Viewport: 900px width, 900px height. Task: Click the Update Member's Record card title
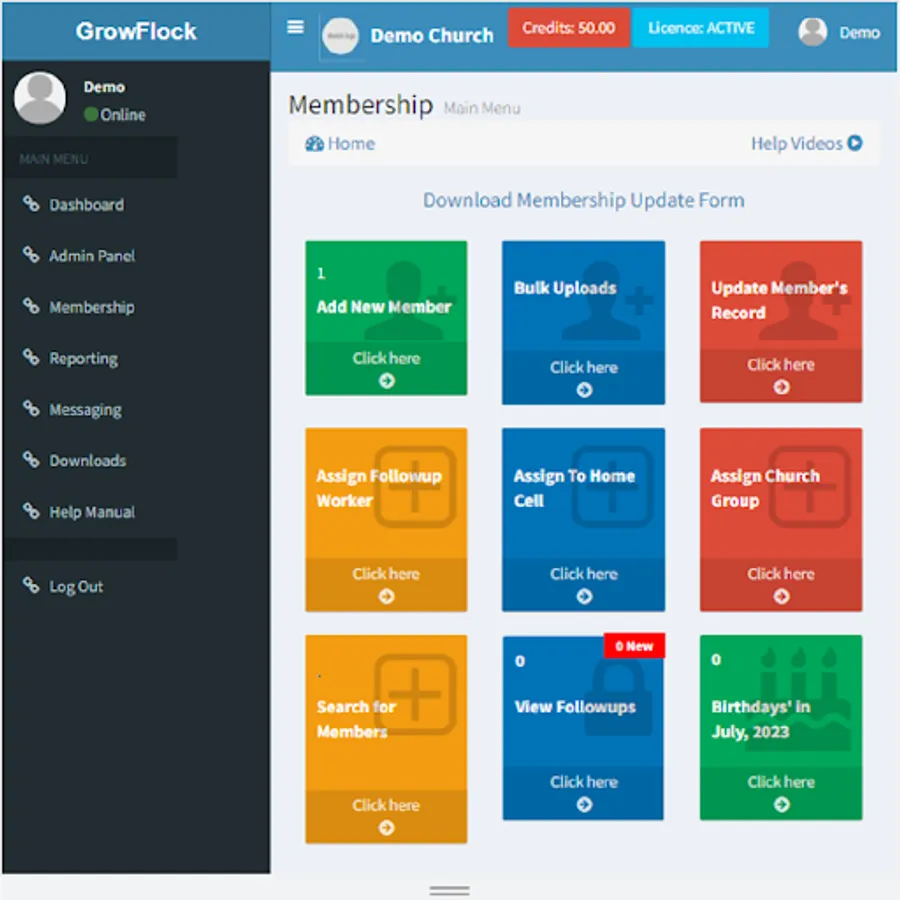point(779,300)
